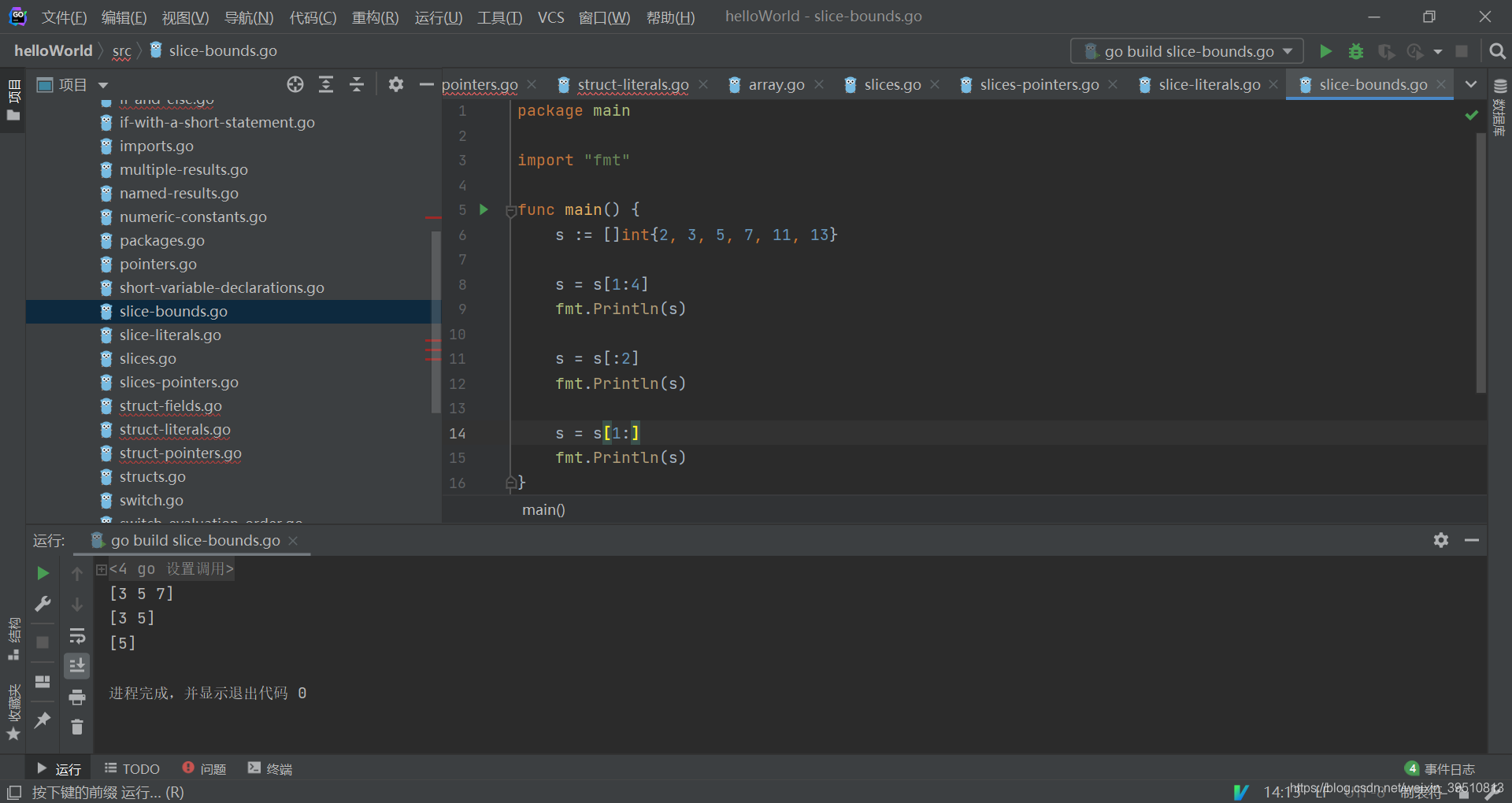Open run configuration wrench in Run panel
The height and width of the screenshot is (803, 1512).
(43, 604)
